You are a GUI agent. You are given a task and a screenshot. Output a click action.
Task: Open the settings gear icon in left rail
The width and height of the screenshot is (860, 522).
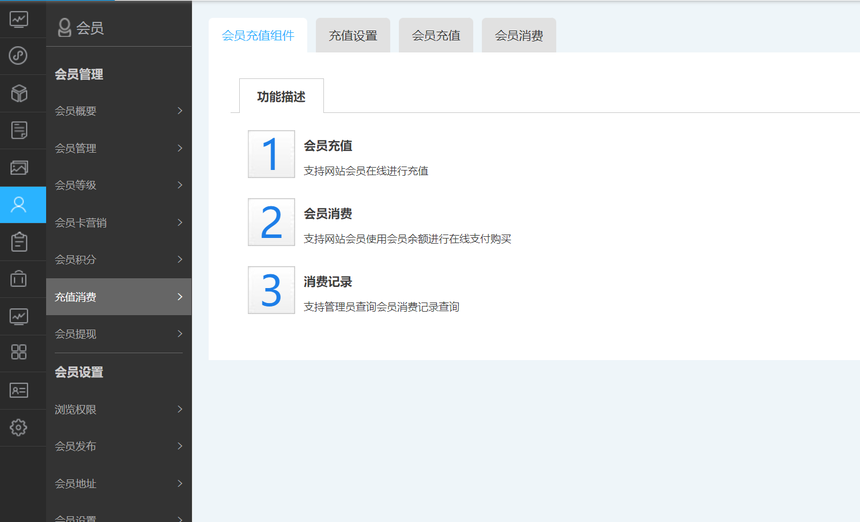coord(19,427)
